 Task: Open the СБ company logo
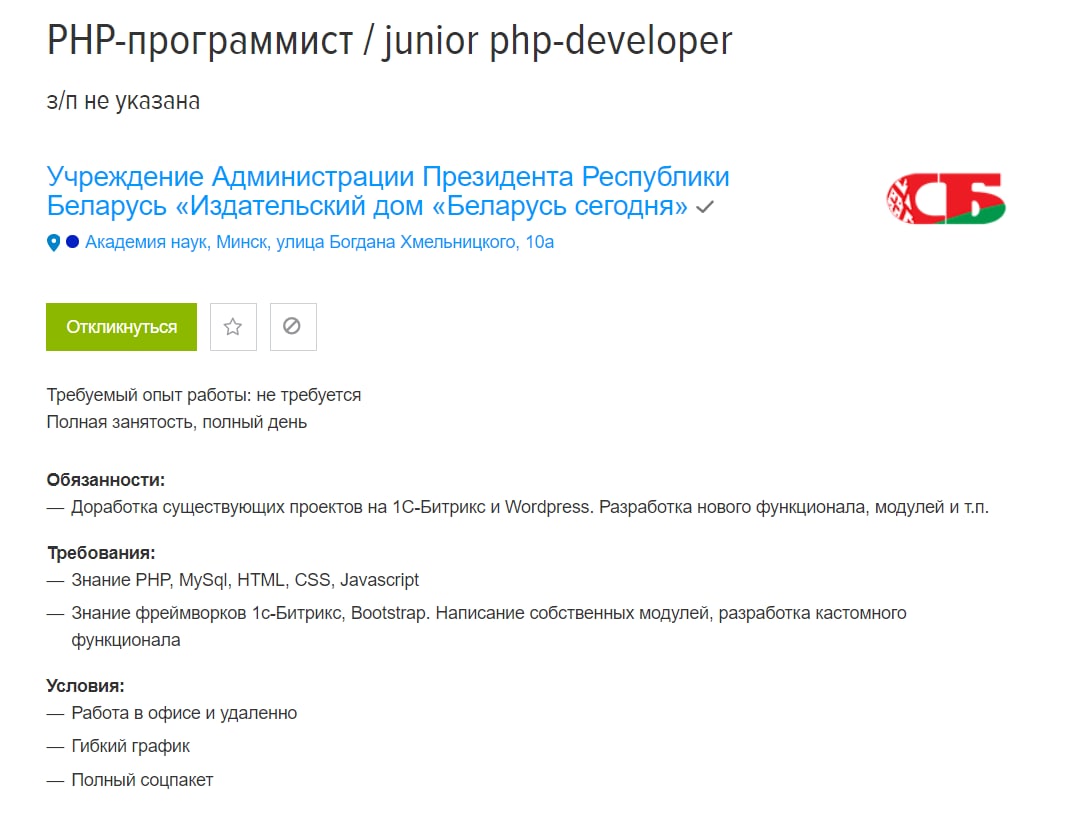point(946,199)
